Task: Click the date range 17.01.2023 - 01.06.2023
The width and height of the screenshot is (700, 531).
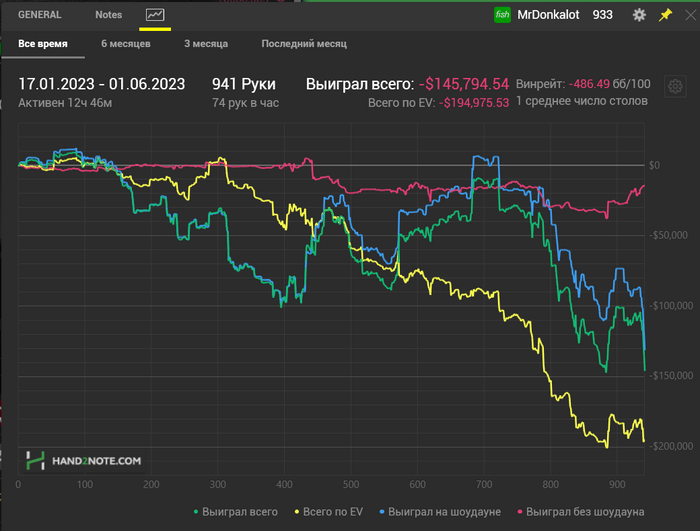Action: pyautogui.click(x=101, y=84)
